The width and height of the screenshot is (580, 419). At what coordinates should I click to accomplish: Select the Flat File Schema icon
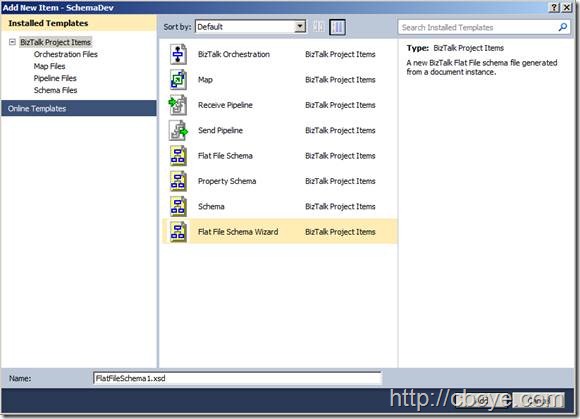coord(178,156)
